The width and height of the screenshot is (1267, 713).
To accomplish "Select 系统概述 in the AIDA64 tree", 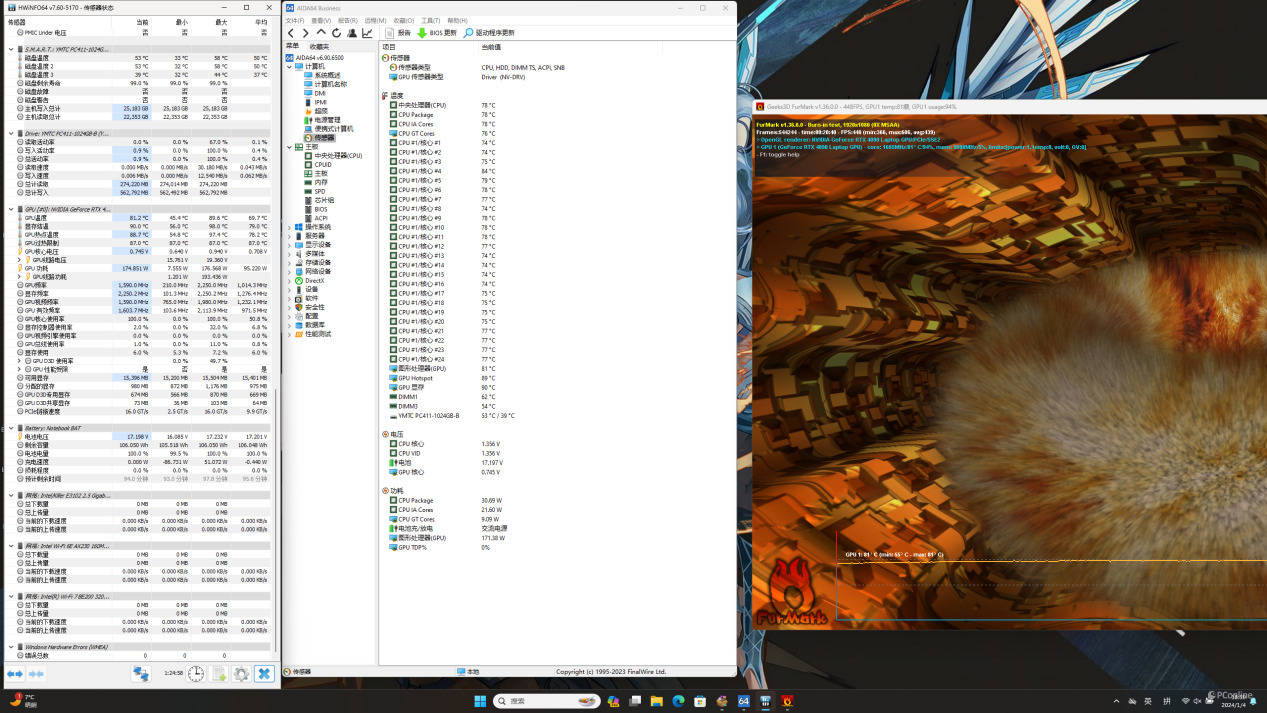I will tap(327, 75).
